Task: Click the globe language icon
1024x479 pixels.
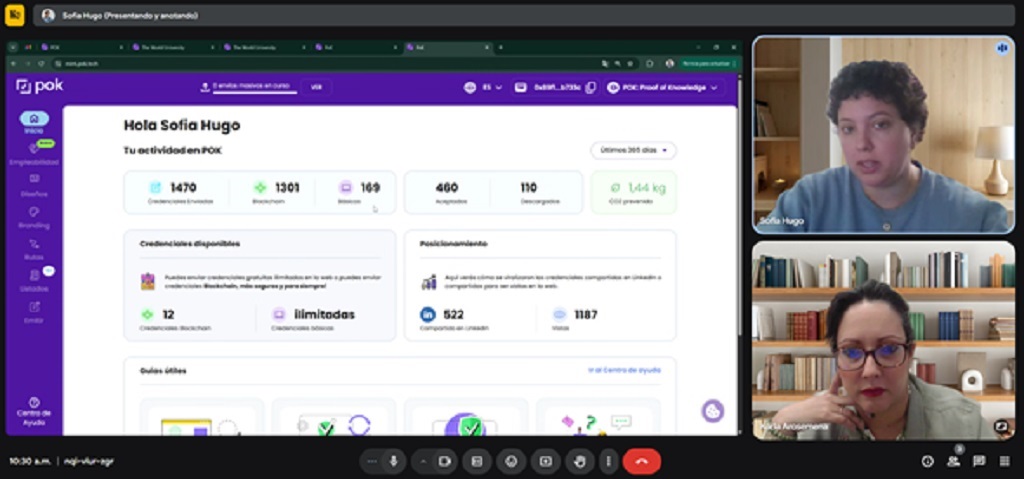Action: (x=470, y=88)
